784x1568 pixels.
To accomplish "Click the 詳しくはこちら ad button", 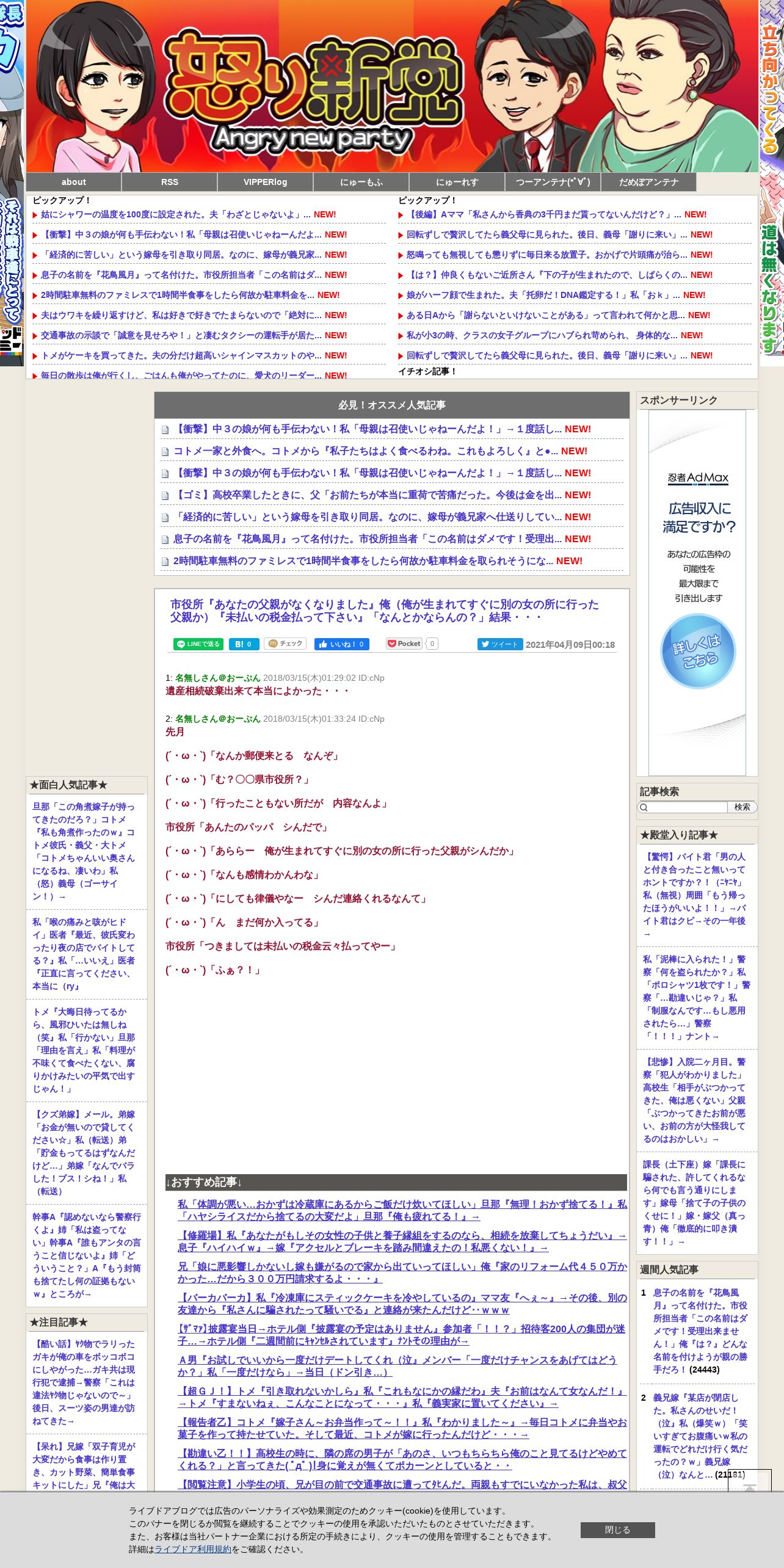I will click(698, 651).
